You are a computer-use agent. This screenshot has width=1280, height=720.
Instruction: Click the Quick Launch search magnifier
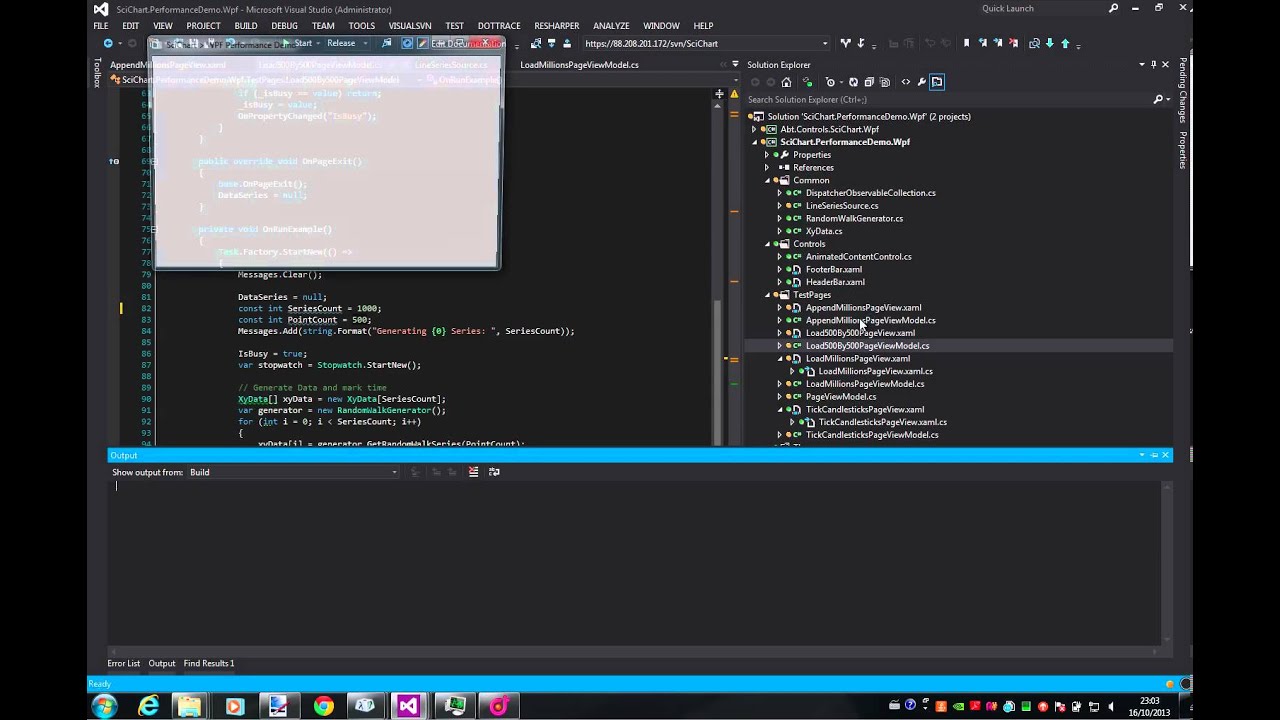[1114, 9]
